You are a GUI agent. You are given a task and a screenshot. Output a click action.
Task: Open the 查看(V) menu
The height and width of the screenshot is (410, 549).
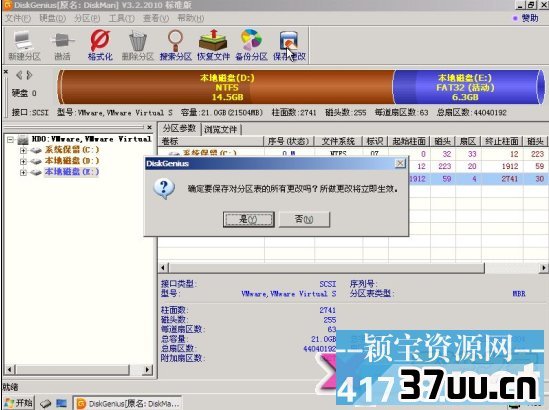(156, 18)
